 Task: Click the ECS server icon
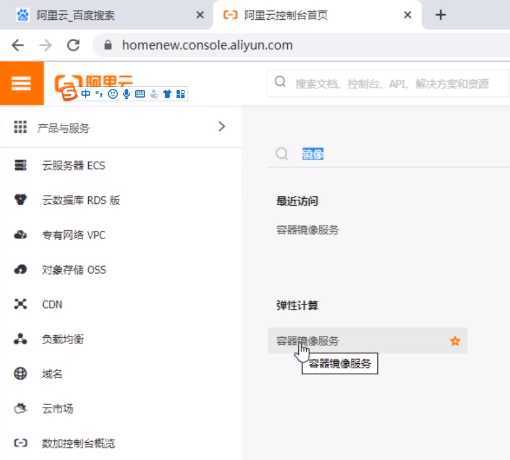pyautogui.click(x=20, y=165)
